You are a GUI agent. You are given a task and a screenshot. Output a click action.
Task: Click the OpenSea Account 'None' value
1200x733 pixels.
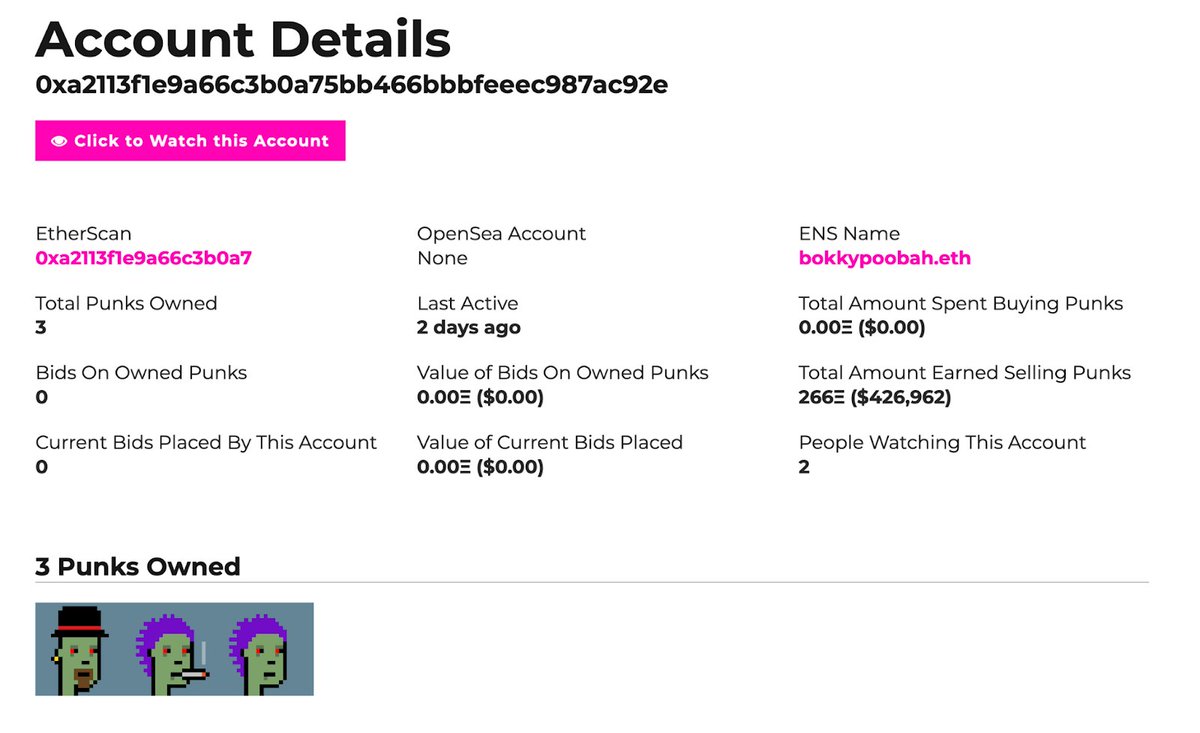442,258
